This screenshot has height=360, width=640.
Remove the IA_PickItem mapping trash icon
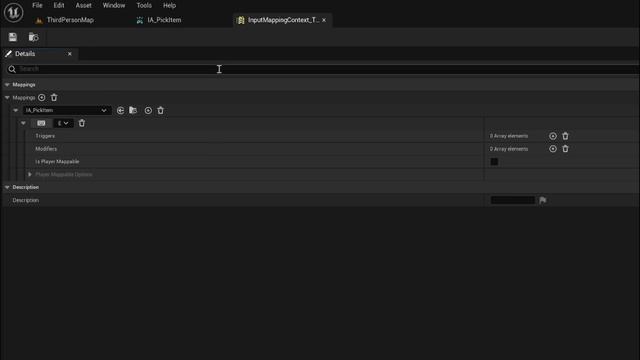(x=160, y=111)
